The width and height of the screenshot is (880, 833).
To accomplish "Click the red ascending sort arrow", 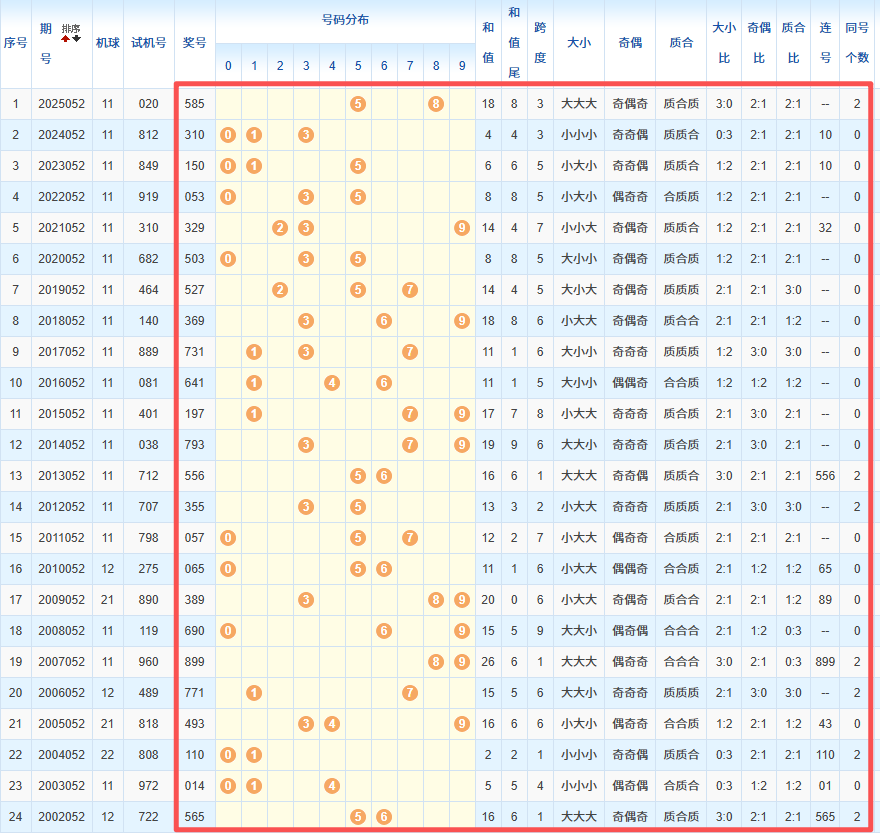I will pyautogui.click(x=66, y=38).
